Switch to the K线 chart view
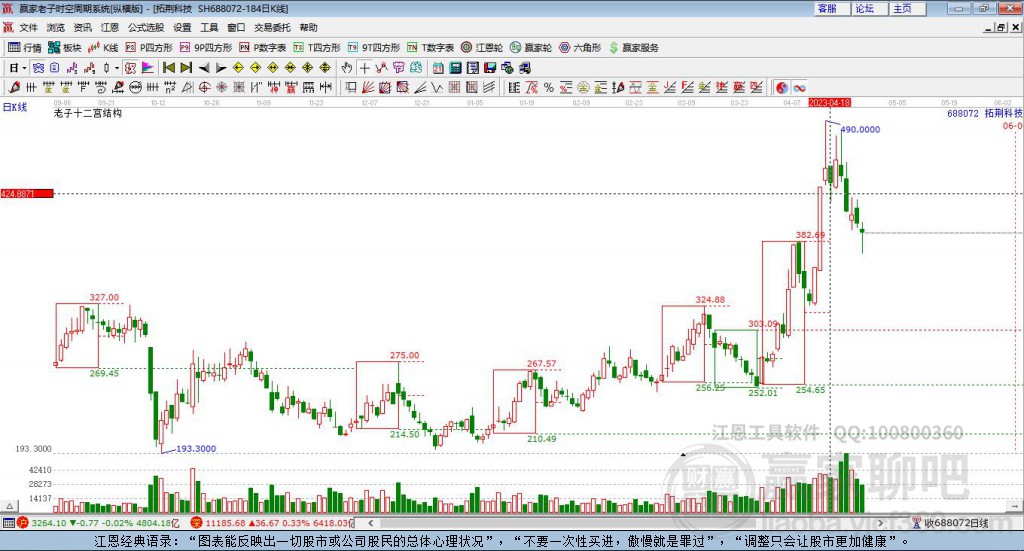 click(103, 48)
